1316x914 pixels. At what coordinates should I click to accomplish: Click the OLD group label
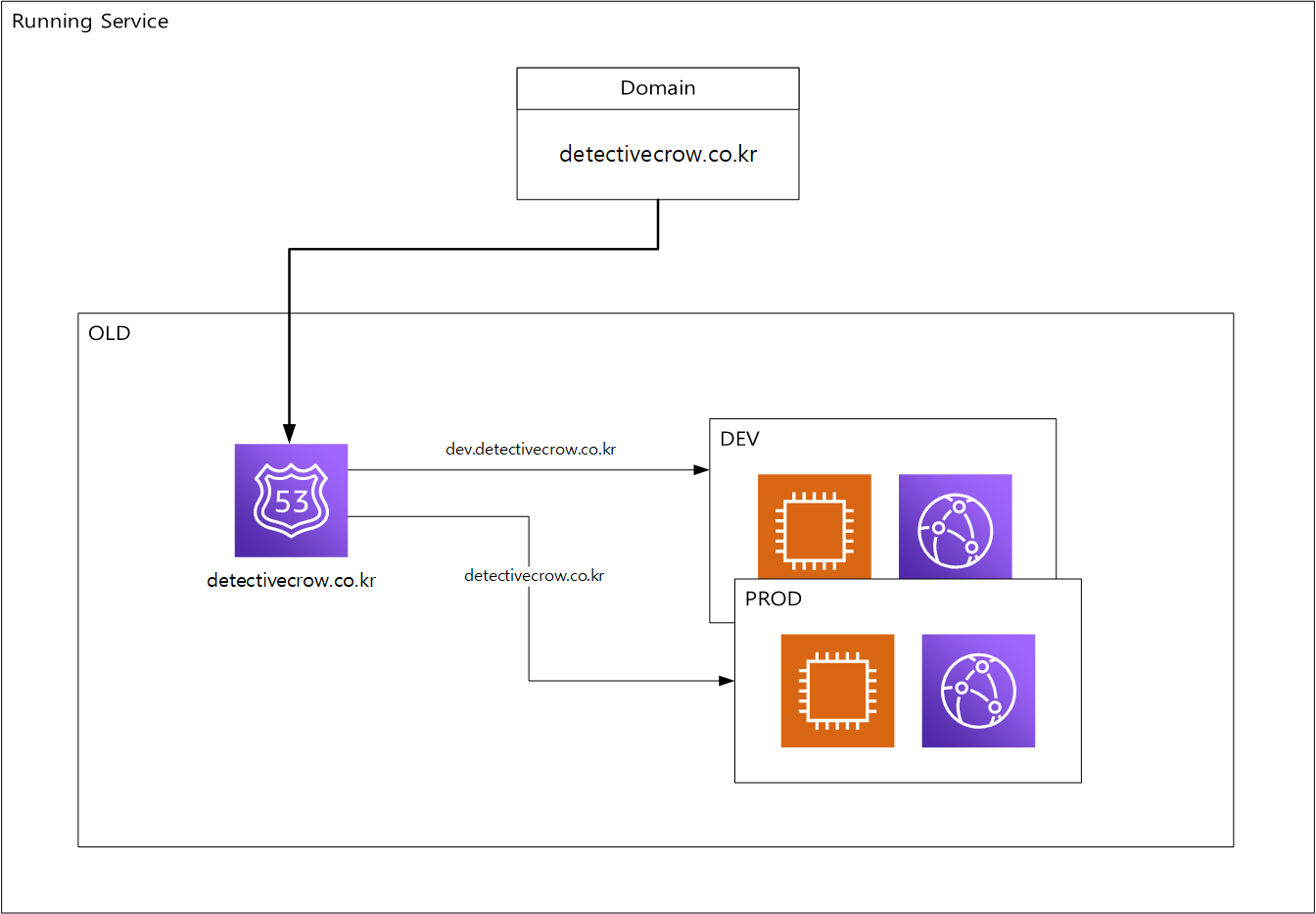(x=110, y=333)
